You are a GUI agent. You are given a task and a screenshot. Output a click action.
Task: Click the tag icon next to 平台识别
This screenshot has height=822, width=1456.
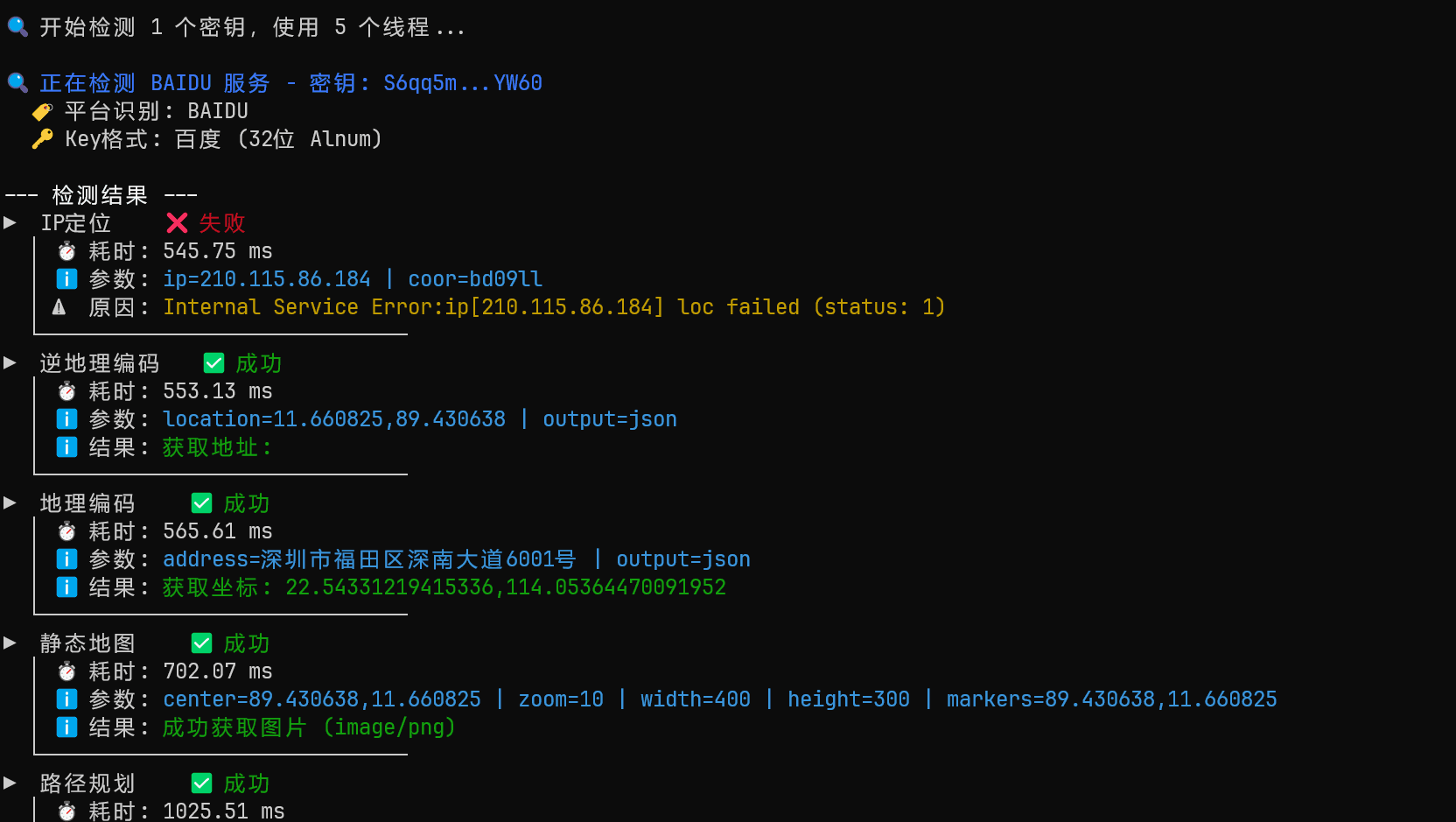coord(42,112)
